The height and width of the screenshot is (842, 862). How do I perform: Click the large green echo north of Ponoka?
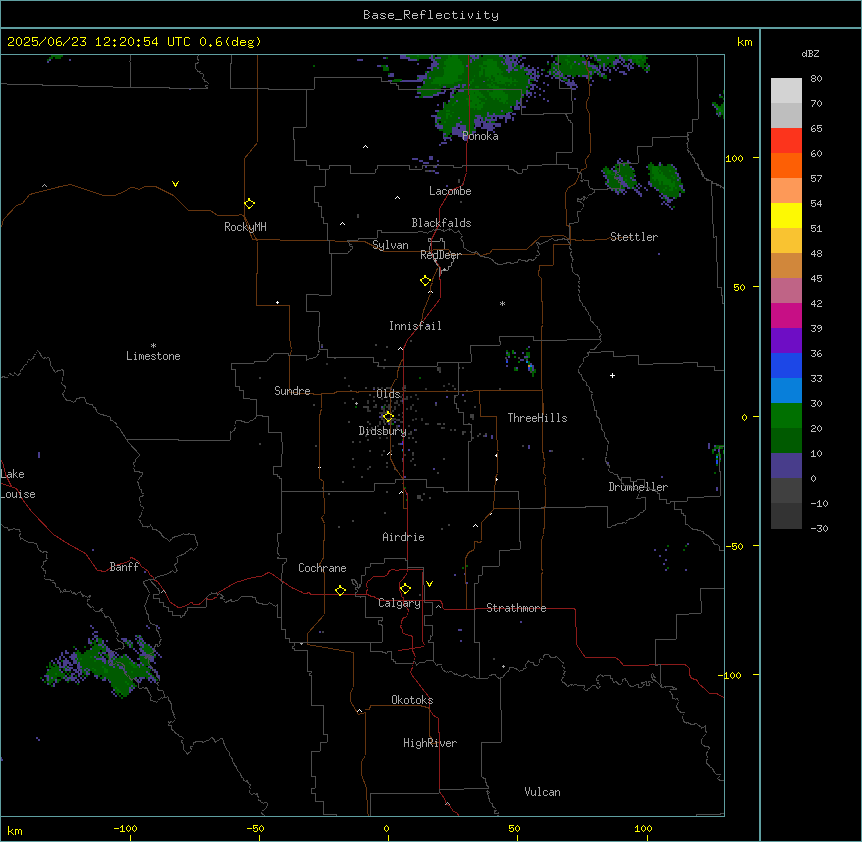[x=477, y=93]
